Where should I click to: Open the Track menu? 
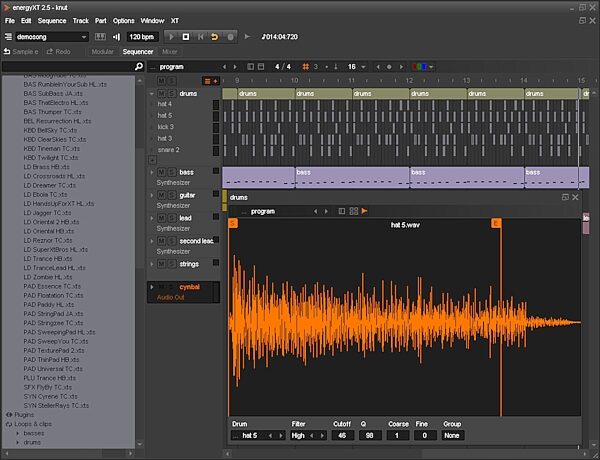point(81,21)
